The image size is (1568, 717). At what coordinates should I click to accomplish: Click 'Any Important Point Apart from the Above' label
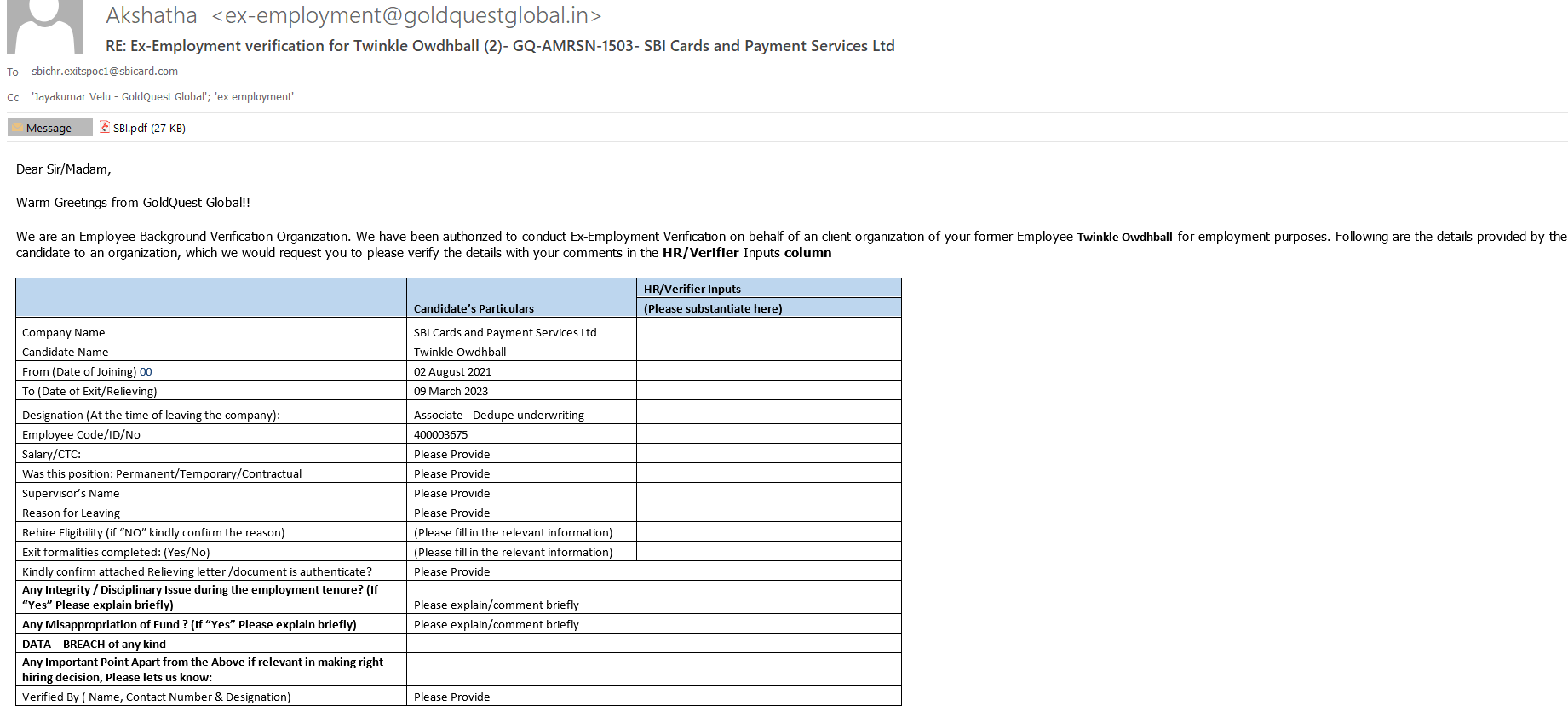pos(203,669)
